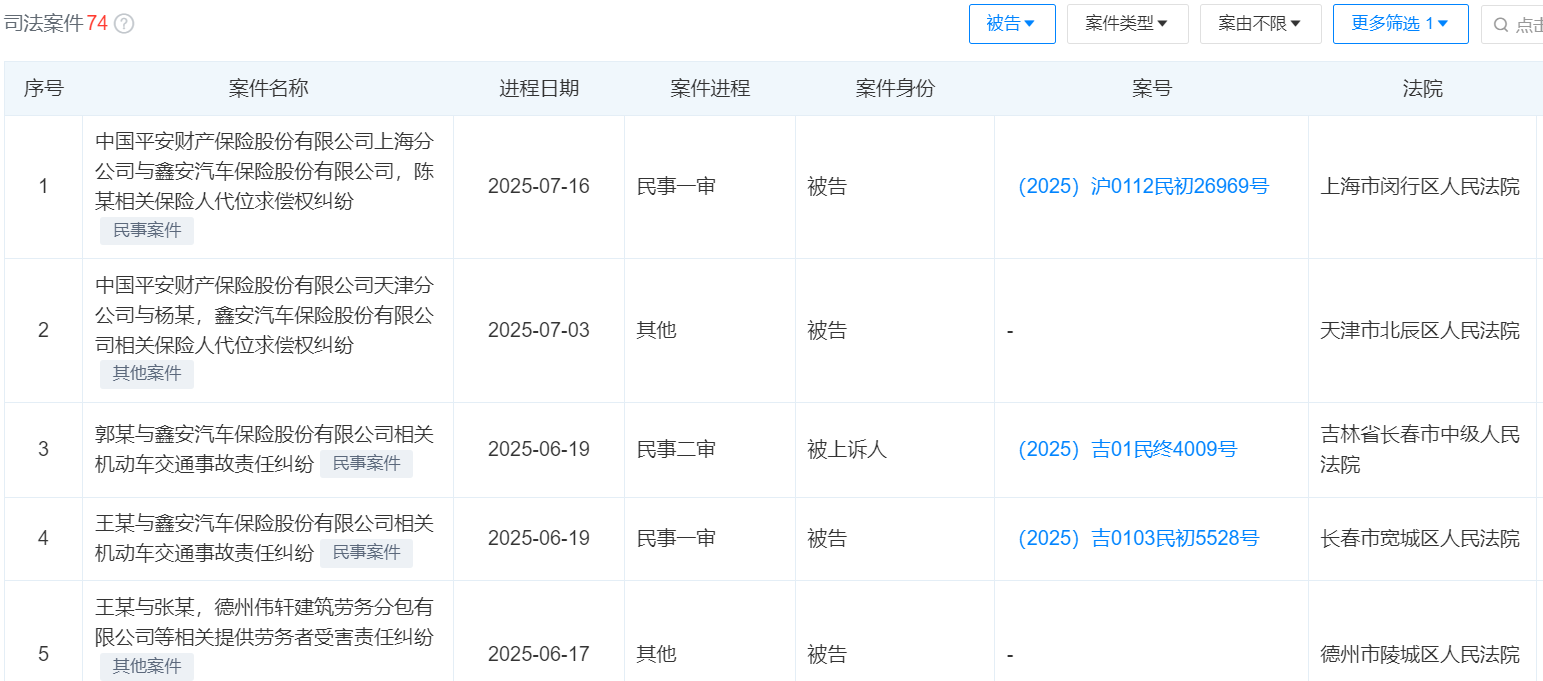Image resolution: width=1543 pixels, height=681 pixels.
Task: Click the 王某与张某 德州伟轩建筑劳务 case name
Action: pos(265,621)
